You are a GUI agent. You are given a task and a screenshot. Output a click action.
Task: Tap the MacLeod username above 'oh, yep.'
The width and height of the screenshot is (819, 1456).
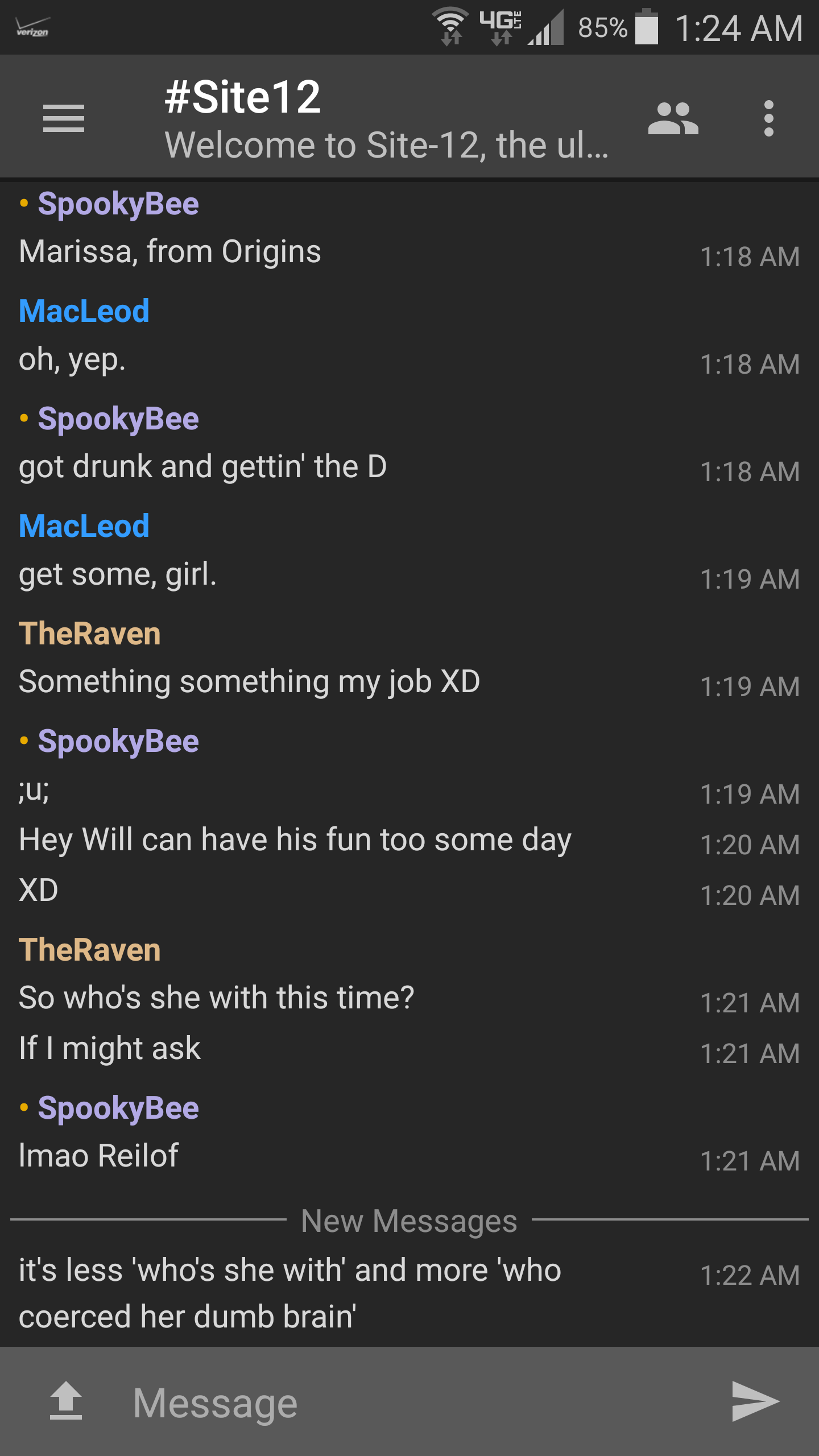(84, 311)
